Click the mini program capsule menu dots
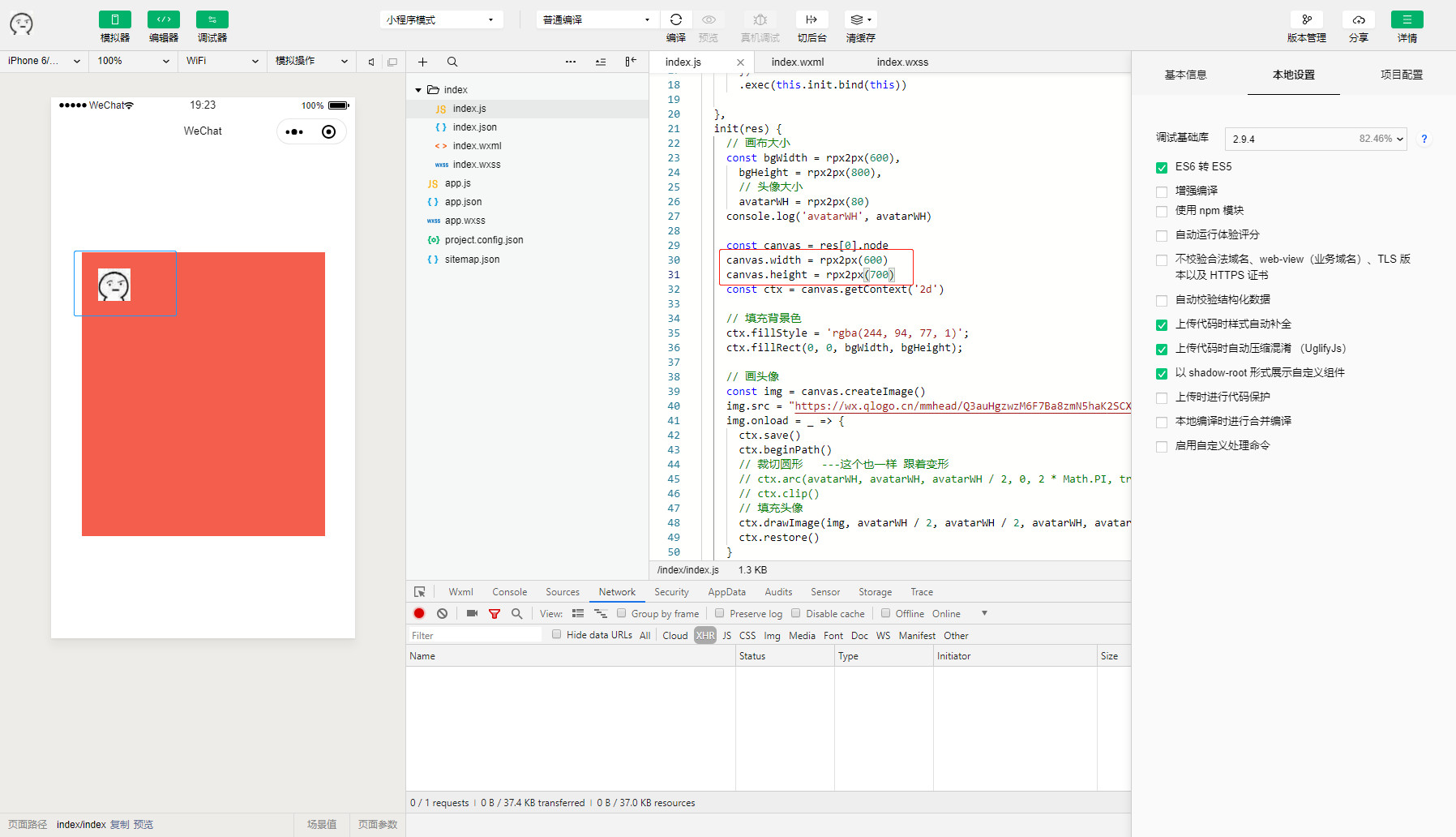This screenshot has width=1456, height=837. pyautogui.click(x=294, y=131)
